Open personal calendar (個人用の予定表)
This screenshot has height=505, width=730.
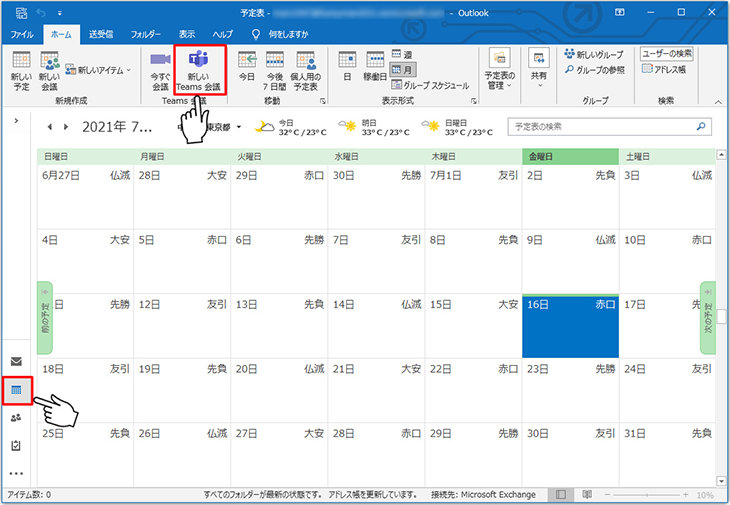(305, 71)
